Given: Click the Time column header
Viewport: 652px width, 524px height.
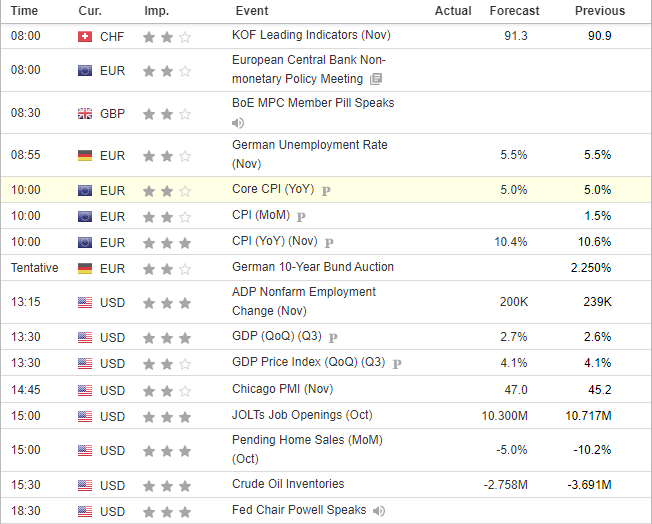Looking at the screenshot, I should [x=24, y=11].
